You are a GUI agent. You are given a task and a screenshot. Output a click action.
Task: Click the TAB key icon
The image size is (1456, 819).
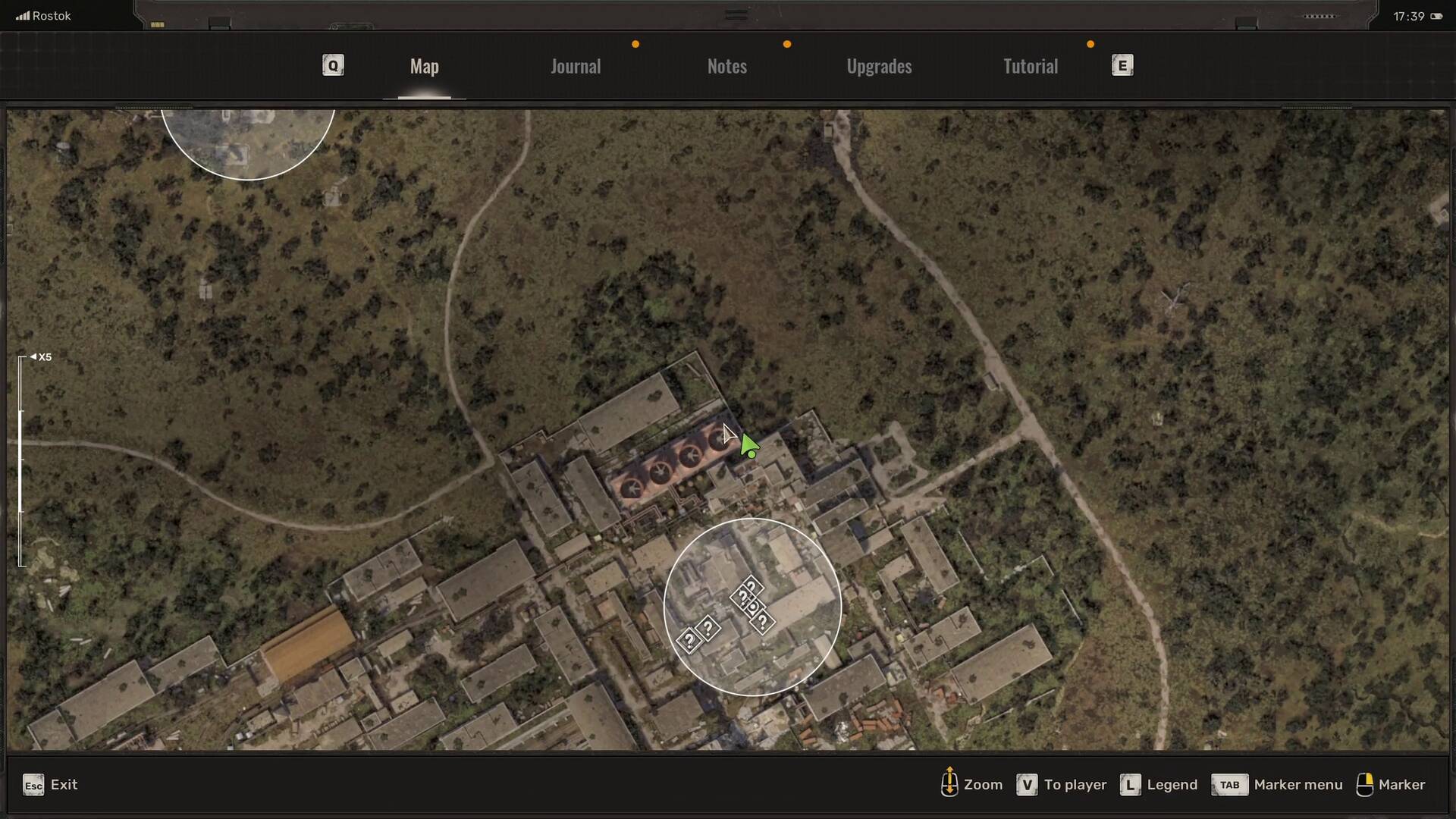pyautogui.click(x=1229, y=785)
